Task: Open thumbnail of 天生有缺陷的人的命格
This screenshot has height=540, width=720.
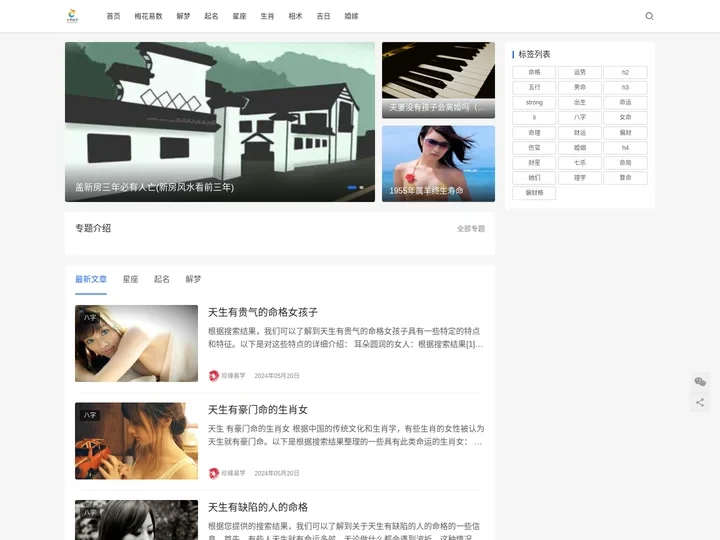Action: [x=136, y=520]
